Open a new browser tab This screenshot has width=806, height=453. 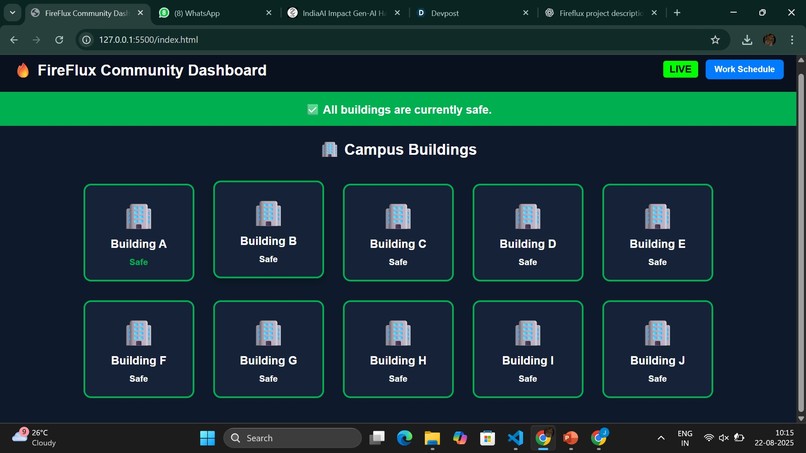pyautogui.click(x=677, y=13)
